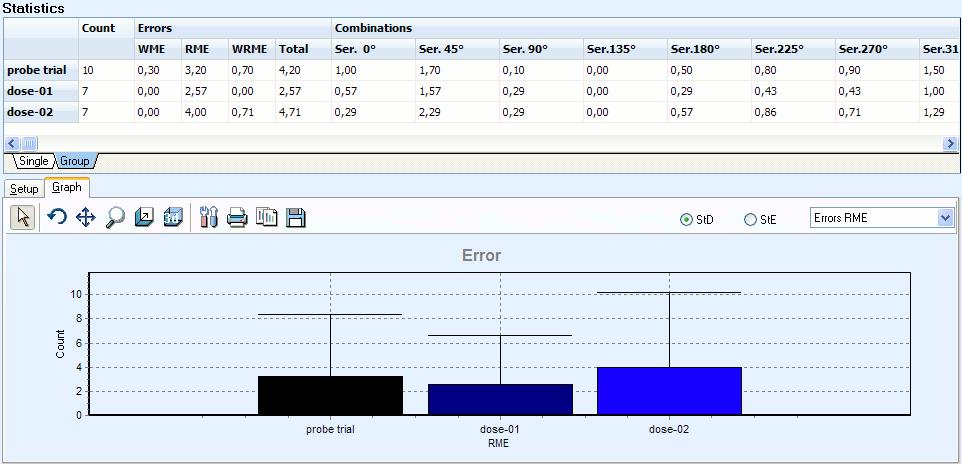Open the chart editor tools icon

tap(209, 217)
